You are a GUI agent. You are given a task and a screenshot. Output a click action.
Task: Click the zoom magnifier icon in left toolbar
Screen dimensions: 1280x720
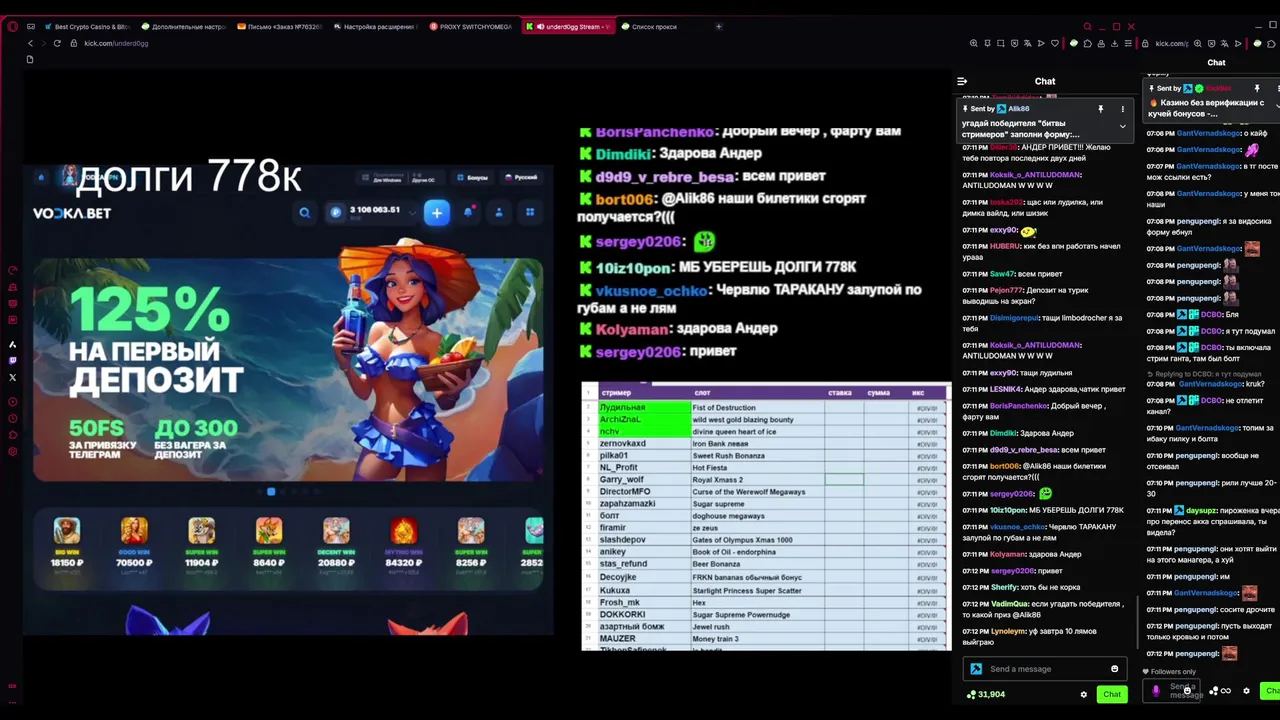(974, 43)
